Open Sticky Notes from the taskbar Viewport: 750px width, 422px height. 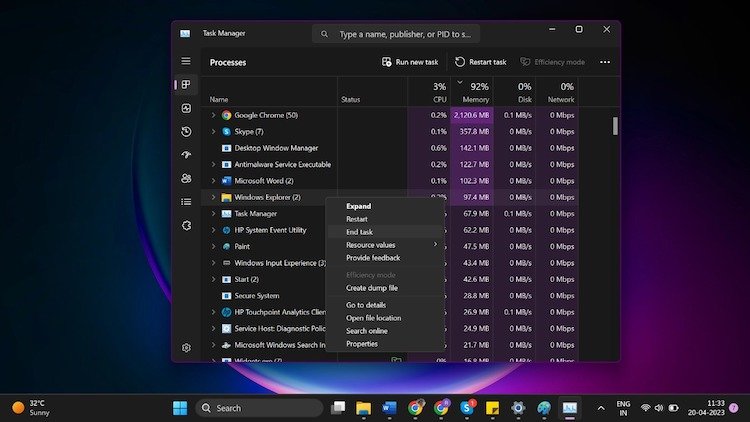point(492,408)
